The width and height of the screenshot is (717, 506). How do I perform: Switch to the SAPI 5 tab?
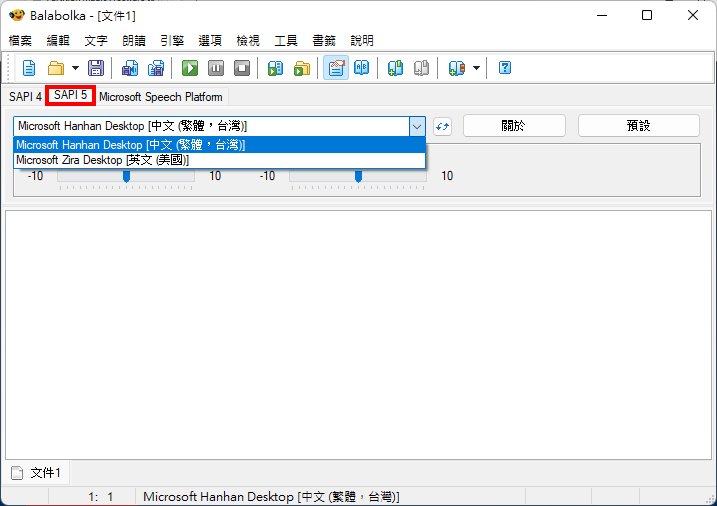(x=70, y=95)
